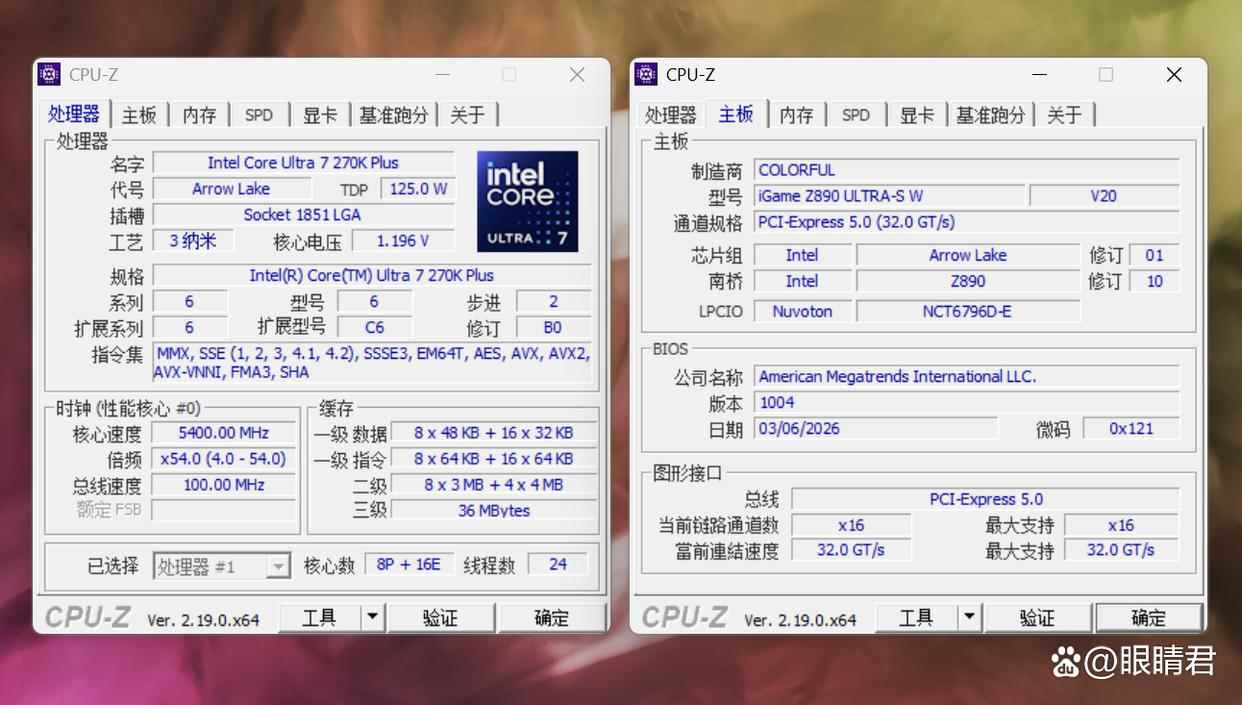Screen dimensions: 1242x705
Task: Click the Nuvoton LPCIO vendor value
Action: pos(802,312)
